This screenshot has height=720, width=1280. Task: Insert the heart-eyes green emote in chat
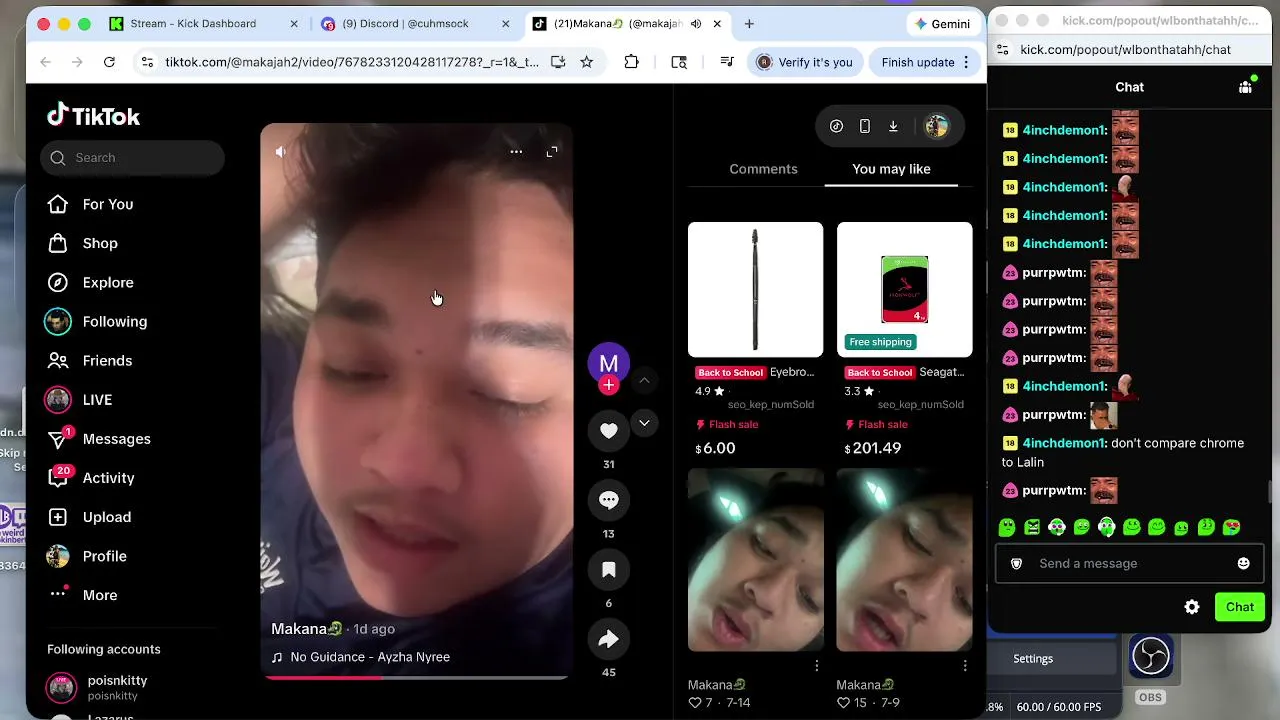(1232, 527)
